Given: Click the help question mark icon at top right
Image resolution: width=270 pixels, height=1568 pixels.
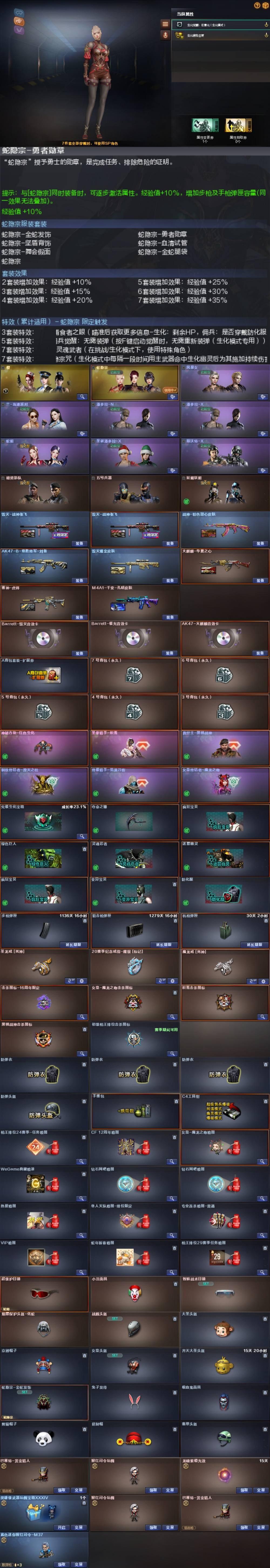Looking at the screenshot, I should point(257,5).
